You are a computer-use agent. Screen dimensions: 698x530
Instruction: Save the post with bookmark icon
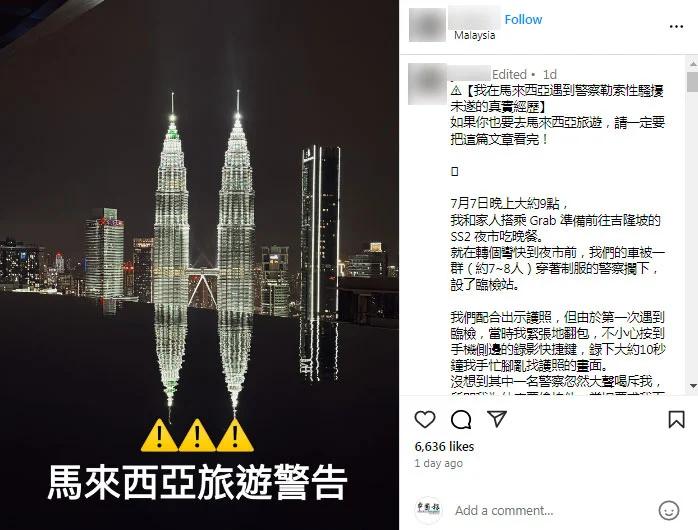676,419
